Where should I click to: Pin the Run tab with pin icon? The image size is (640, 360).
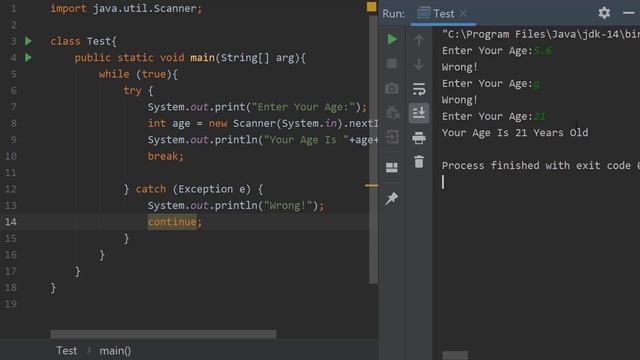pyautogui.click(x=392, y=198)
